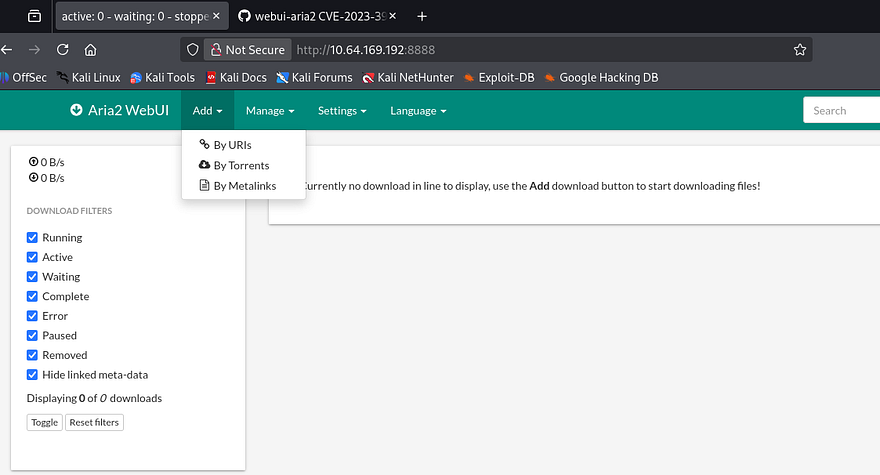Click the Aria2 WebUI download logo icon
This screenshot has width=880, height=475.
point(76,111)
